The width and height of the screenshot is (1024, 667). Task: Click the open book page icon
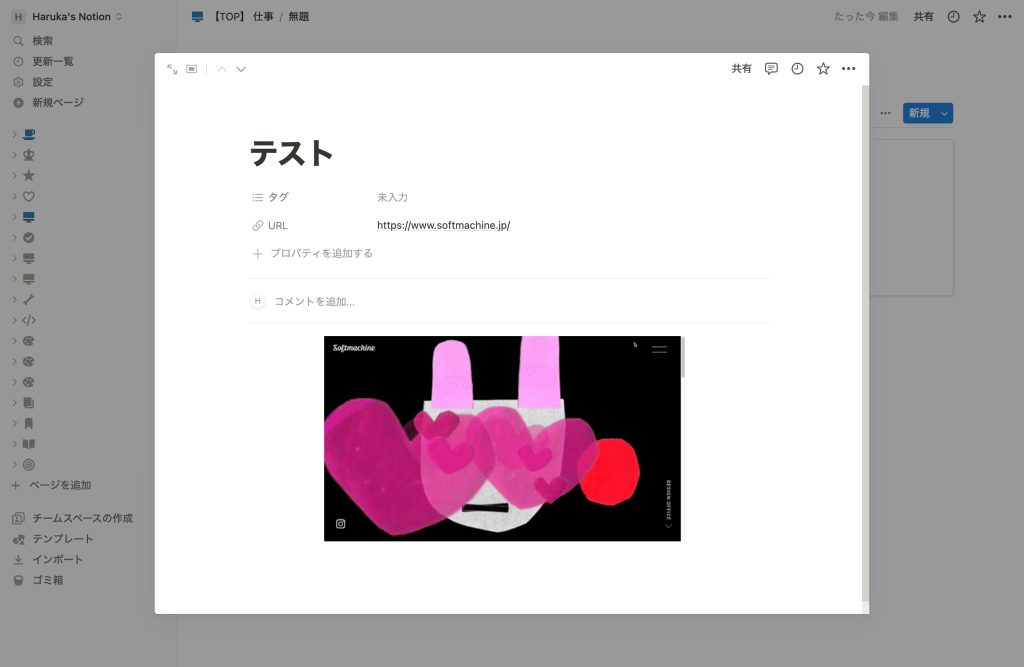[x=29, y=444]
